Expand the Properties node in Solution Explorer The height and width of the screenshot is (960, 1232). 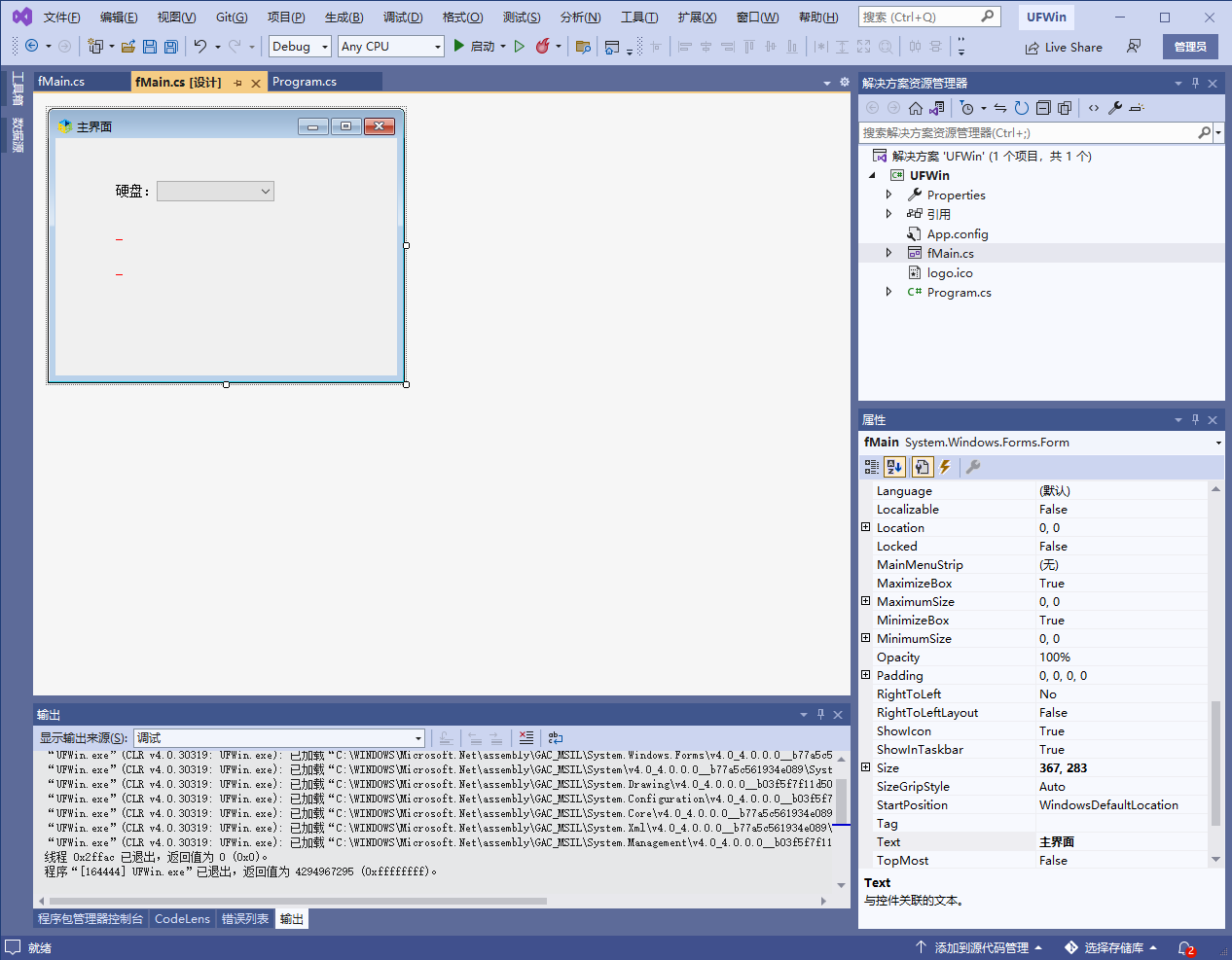click(x=888, y=195)
